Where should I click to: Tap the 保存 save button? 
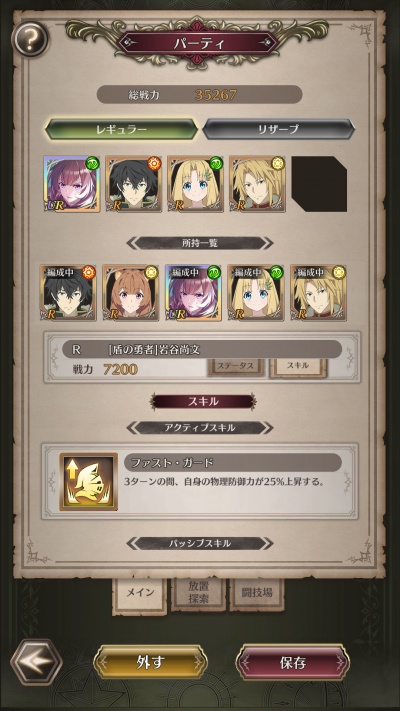click(x=293, y=662)
